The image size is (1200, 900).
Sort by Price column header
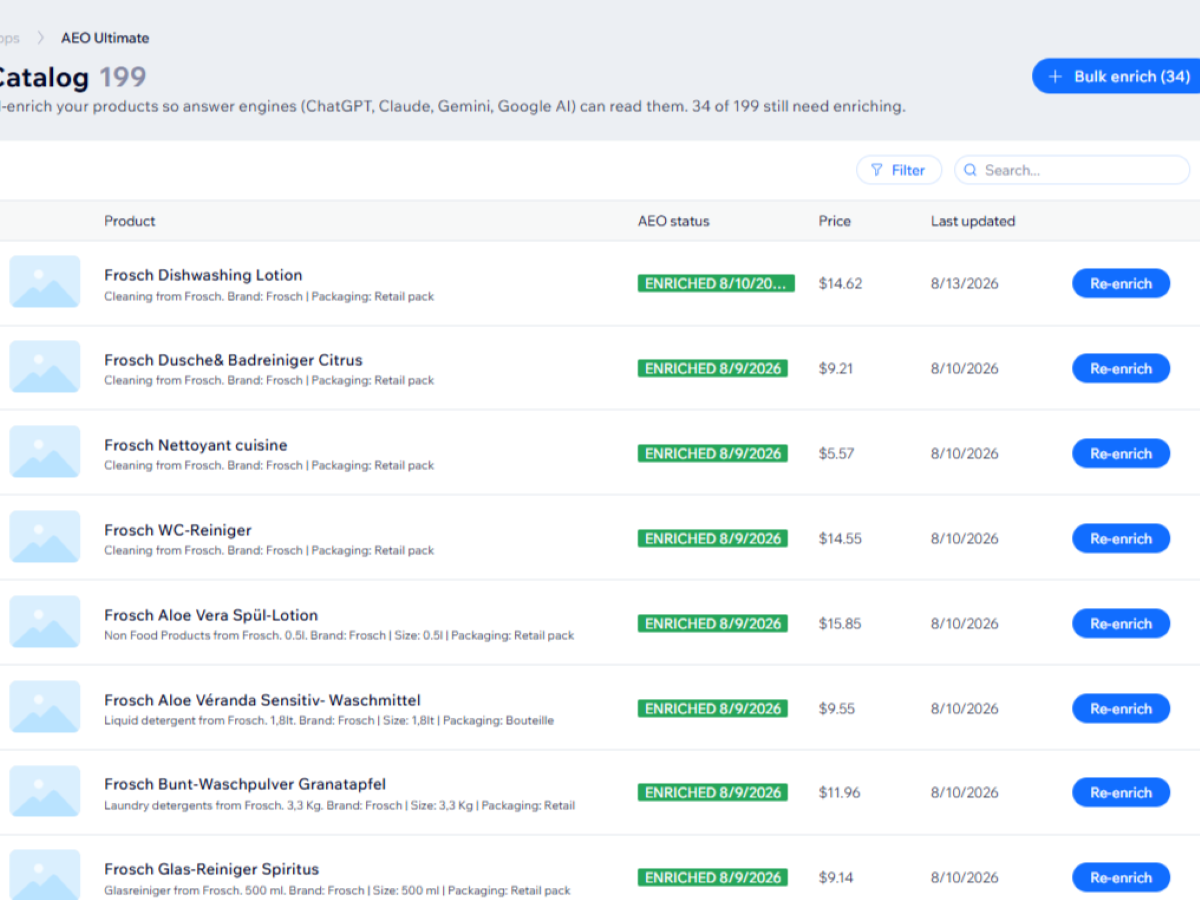(835, 221)
